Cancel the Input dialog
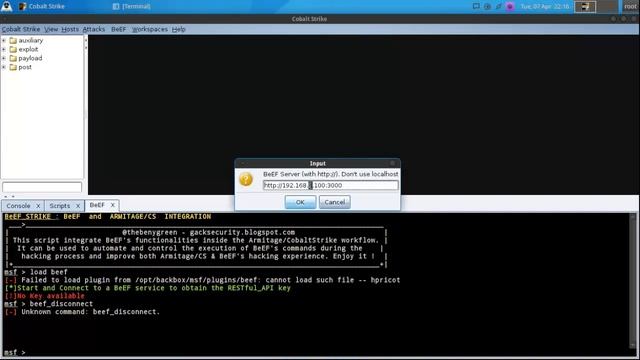 pos(335,202)
